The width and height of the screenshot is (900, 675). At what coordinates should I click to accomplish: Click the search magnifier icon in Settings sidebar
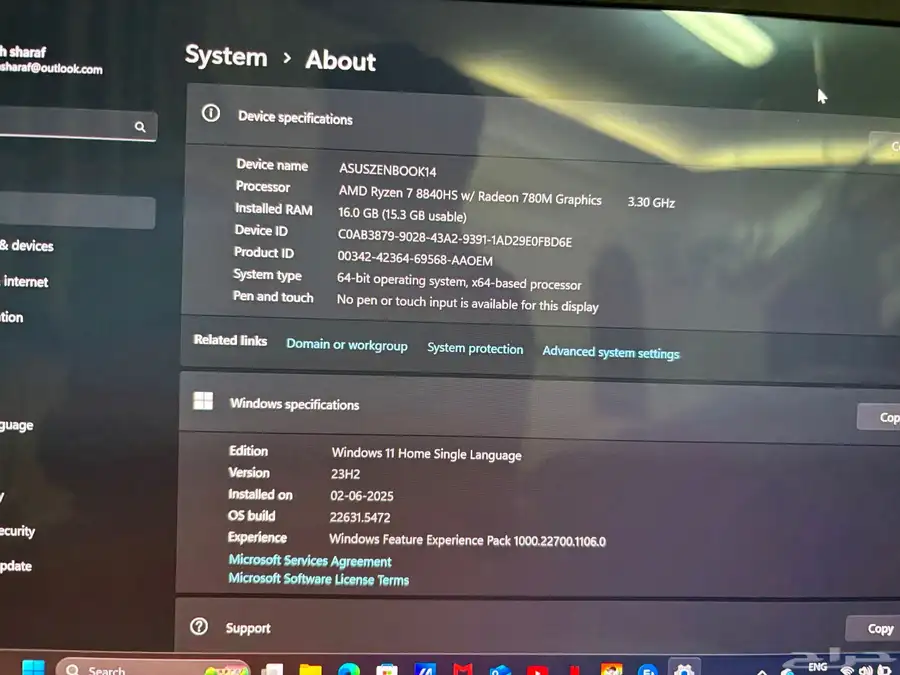pos(140,127)
